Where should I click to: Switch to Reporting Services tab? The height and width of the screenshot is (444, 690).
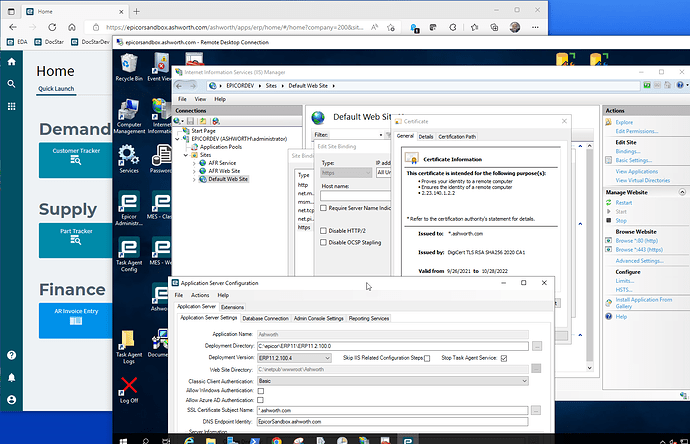point(369,319)
